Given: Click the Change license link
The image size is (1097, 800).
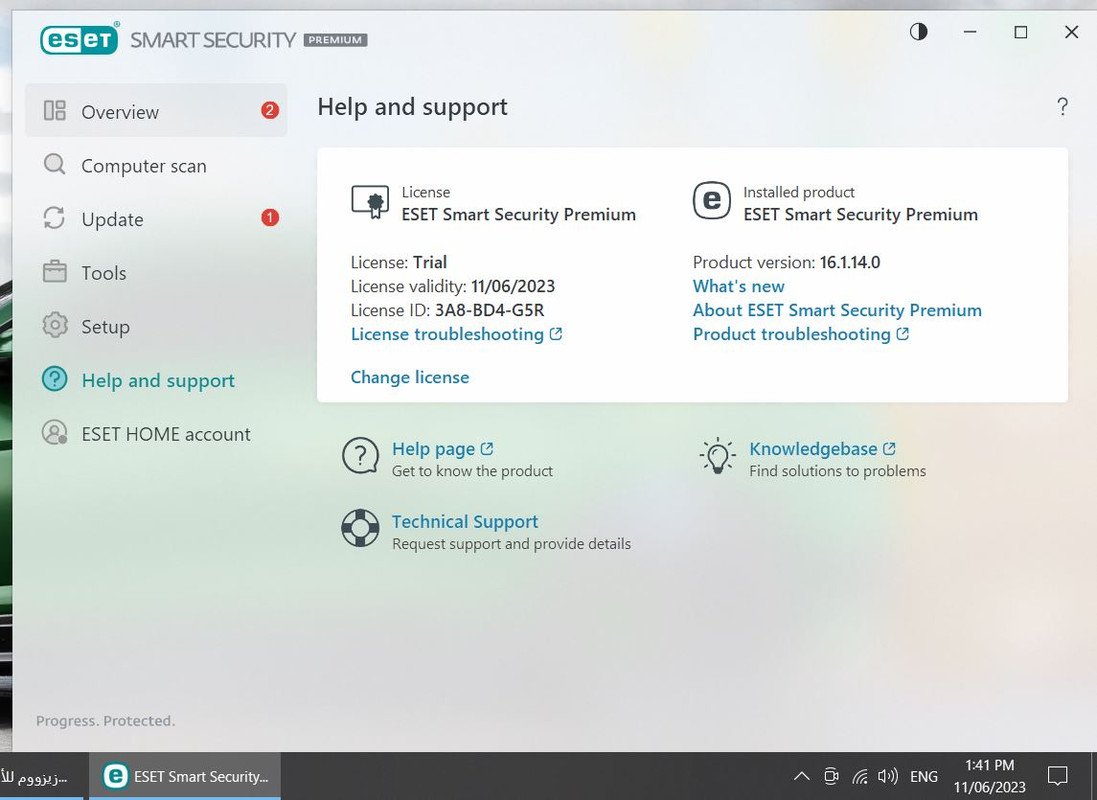Looking at the screenshot, I should click(x=410, y=377).
